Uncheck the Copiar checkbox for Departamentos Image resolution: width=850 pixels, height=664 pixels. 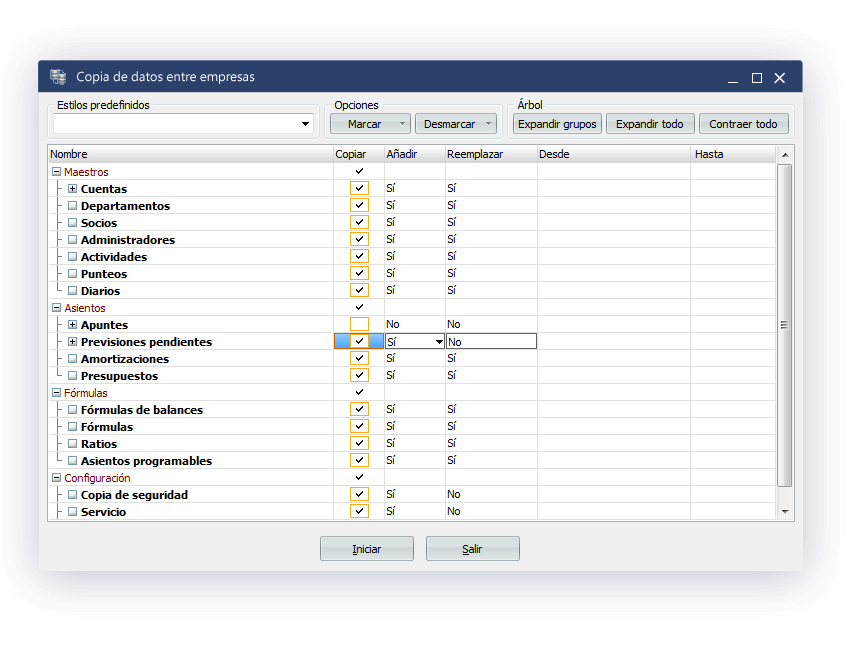click(359, 206)
